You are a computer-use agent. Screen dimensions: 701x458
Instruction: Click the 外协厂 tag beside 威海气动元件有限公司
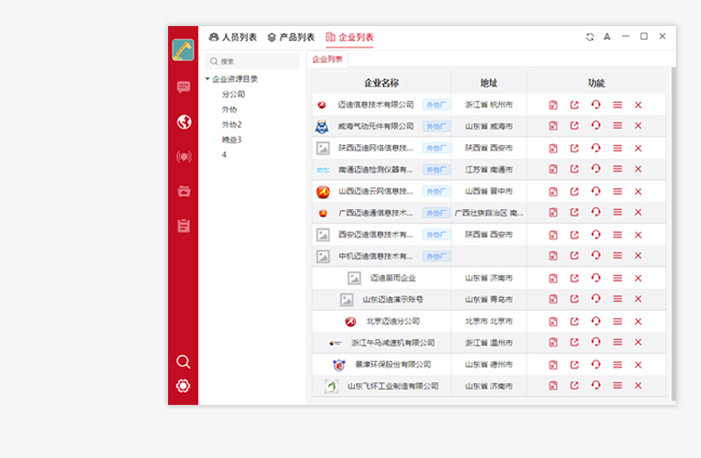pyautogui.click(x=436, y=127)
